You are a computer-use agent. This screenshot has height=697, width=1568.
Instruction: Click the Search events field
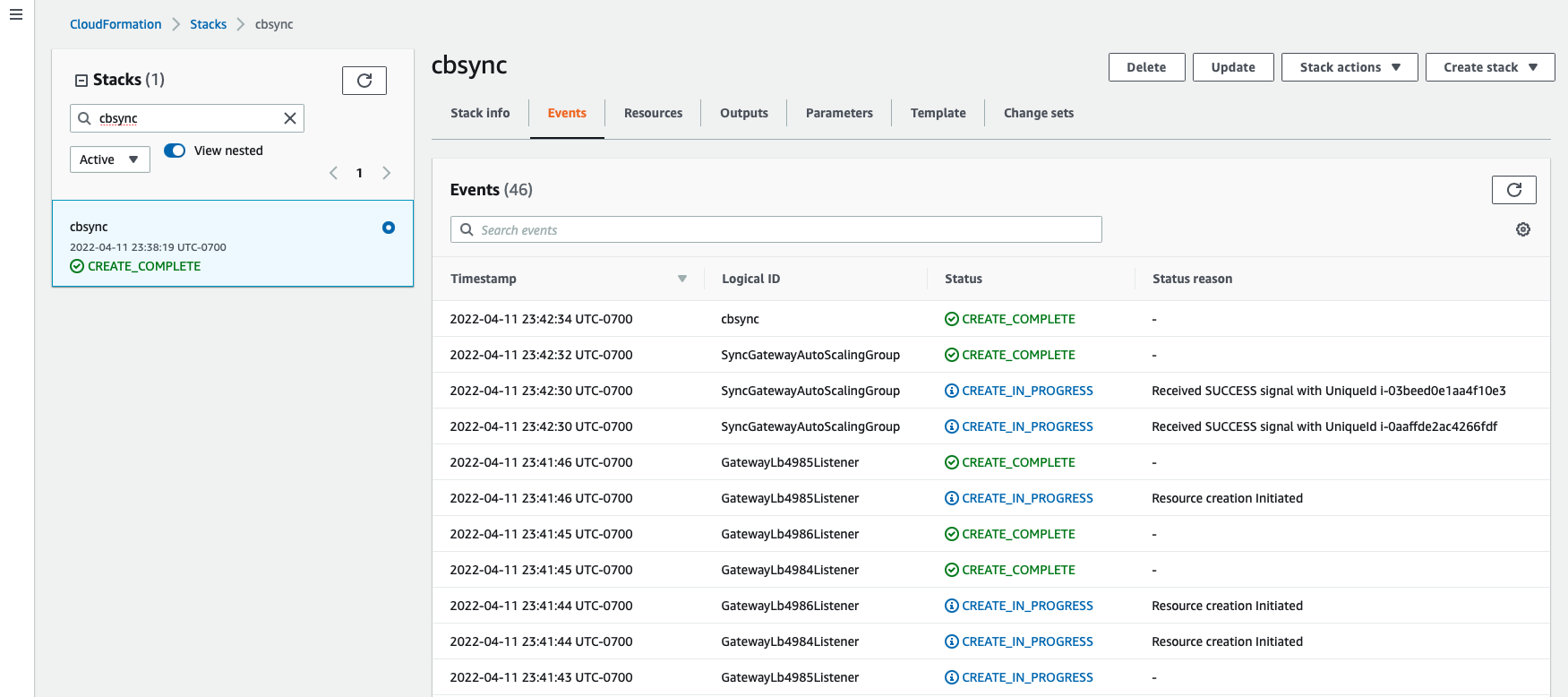[776, 229]
